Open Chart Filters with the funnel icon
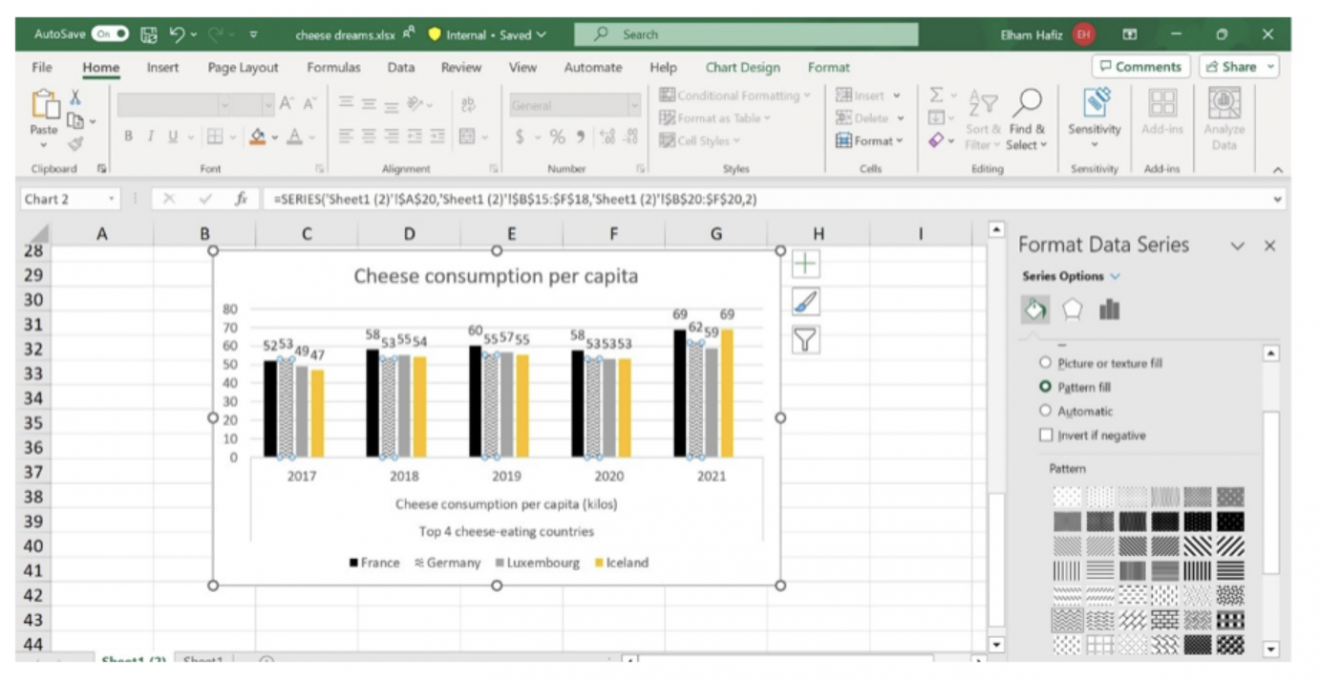The height and width of the screenshot is (682, 1320). pos(805,339)
